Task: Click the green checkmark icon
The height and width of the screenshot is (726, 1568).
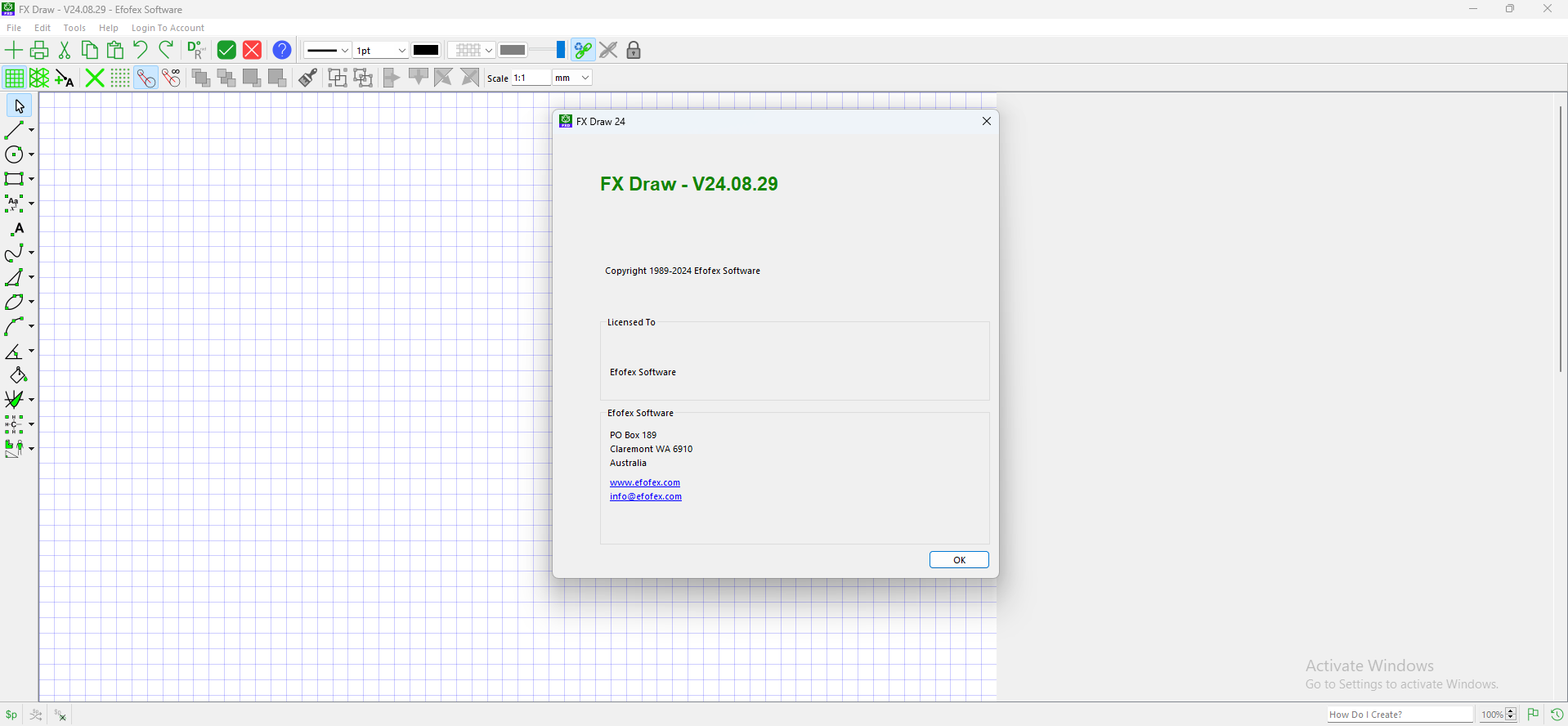Action: click(x=226, y=50)
